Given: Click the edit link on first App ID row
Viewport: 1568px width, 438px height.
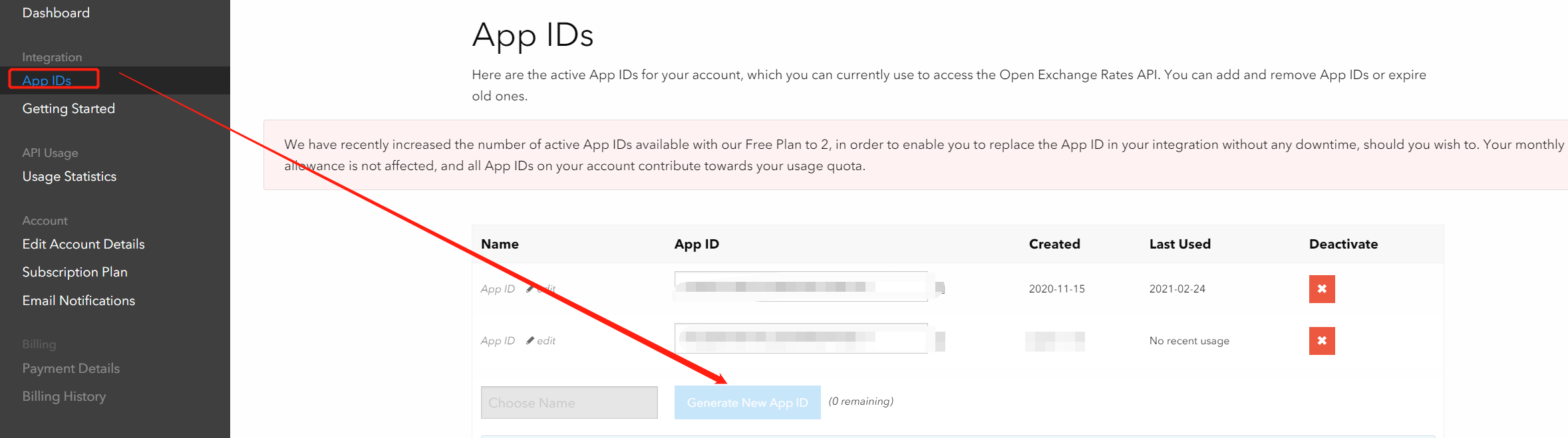Looking at the screenshot, I should pos(546,289).
